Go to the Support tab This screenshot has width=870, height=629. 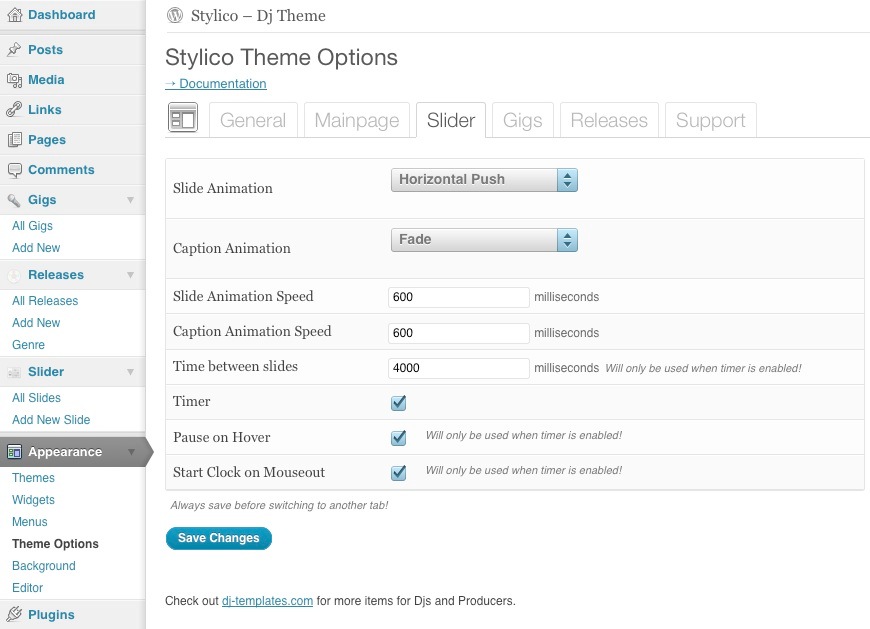(711, 120)
